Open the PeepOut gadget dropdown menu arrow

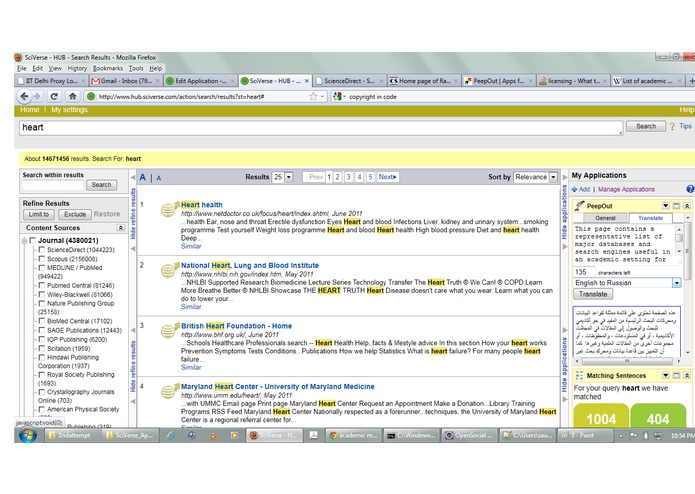pos(665,206)
